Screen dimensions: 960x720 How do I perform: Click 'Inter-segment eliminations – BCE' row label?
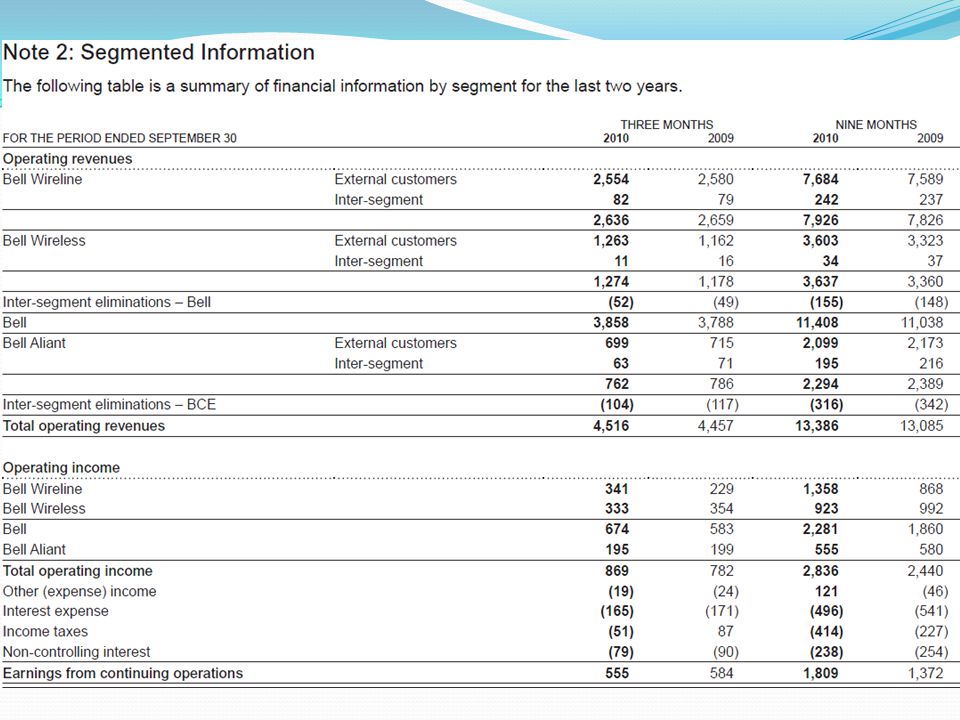coord(109,405)
